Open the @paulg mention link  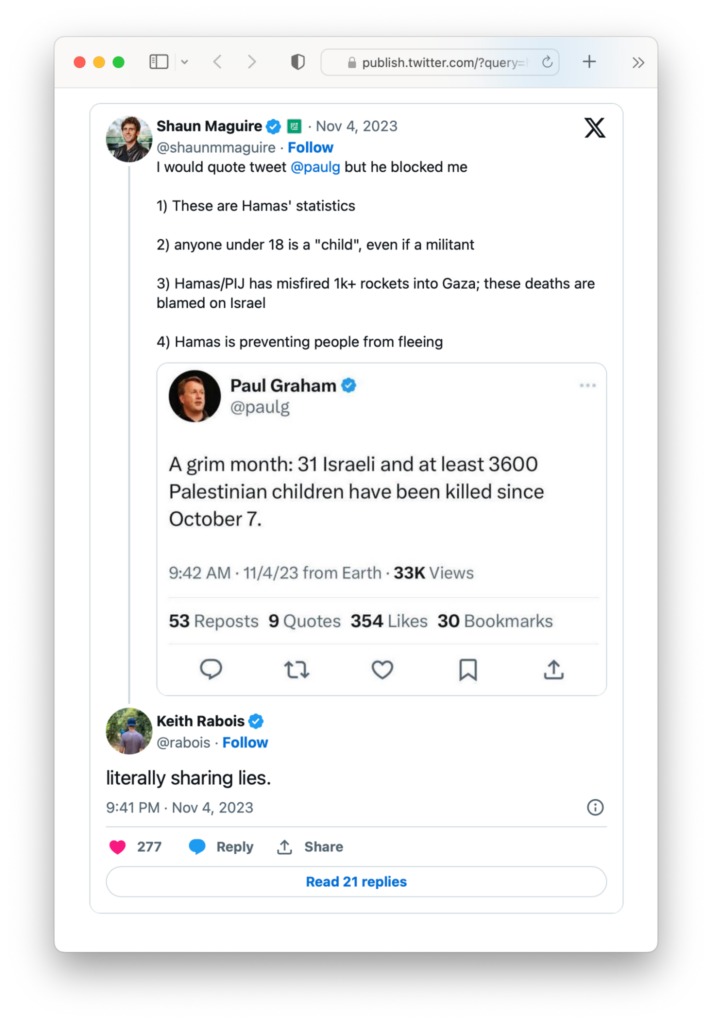pos(316,167)
